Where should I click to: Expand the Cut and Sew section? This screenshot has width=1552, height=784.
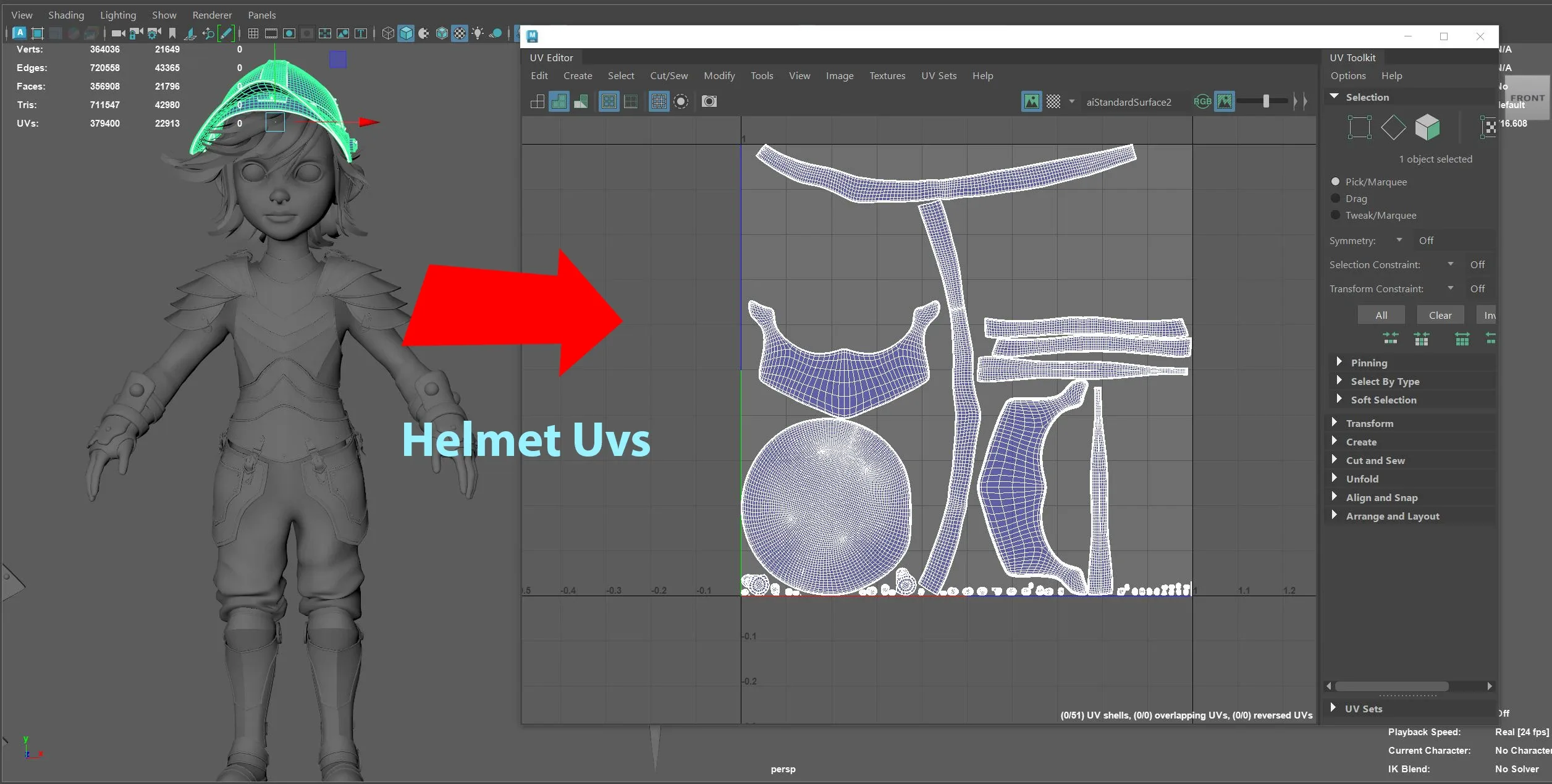1334,460
